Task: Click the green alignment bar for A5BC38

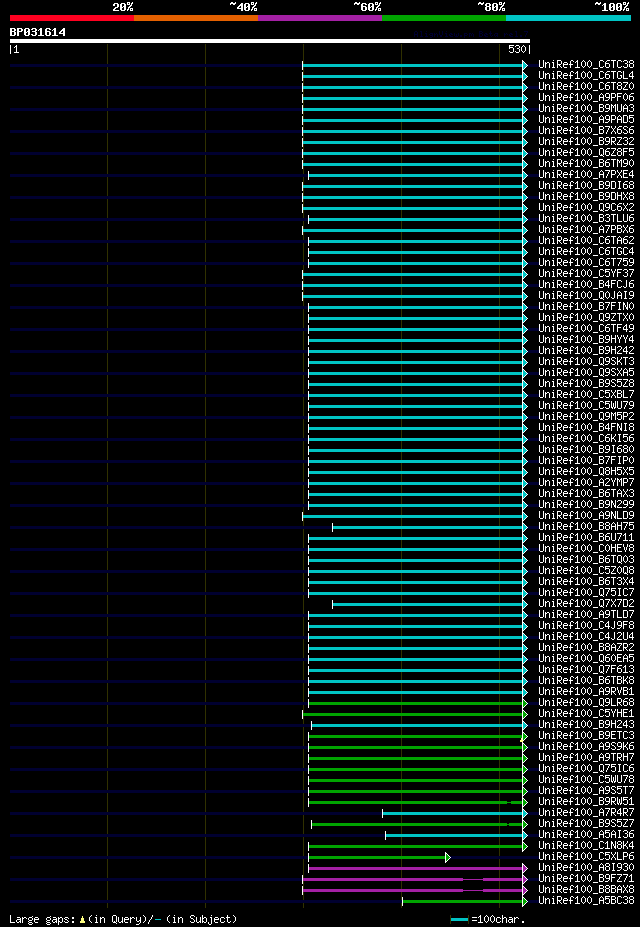Action: (464, 901)
